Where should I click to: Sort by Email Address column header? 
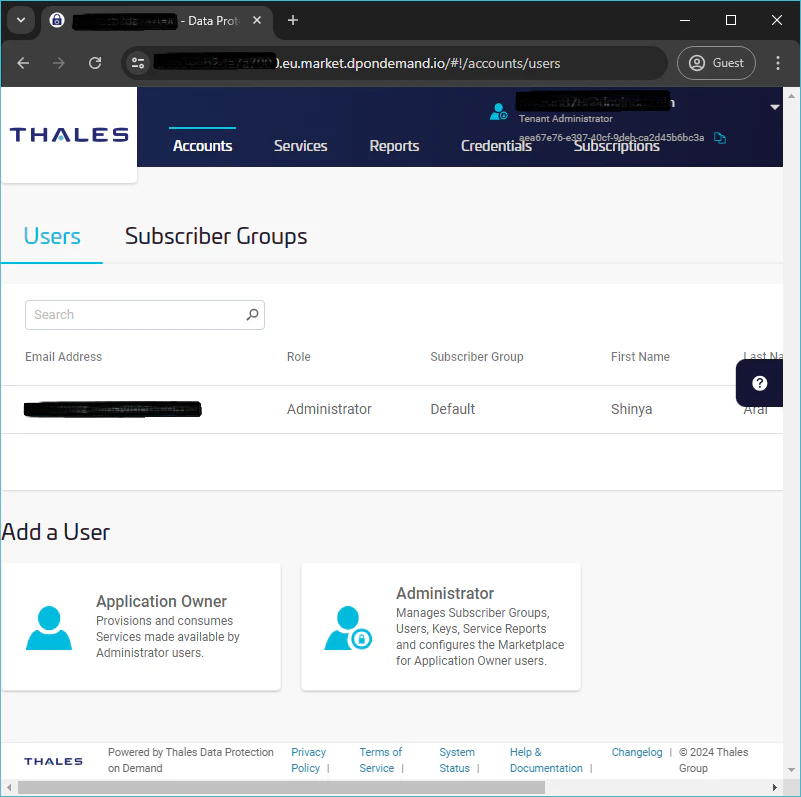[x=63, y=357]
